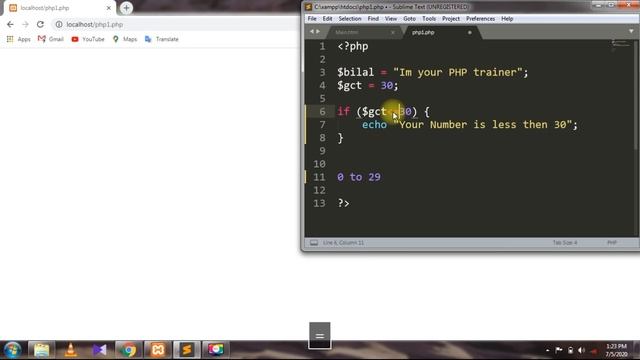Switch to Chrome in the taskbar
The height and width of the screenshot is (360, 640).
(x=129, y=350)
